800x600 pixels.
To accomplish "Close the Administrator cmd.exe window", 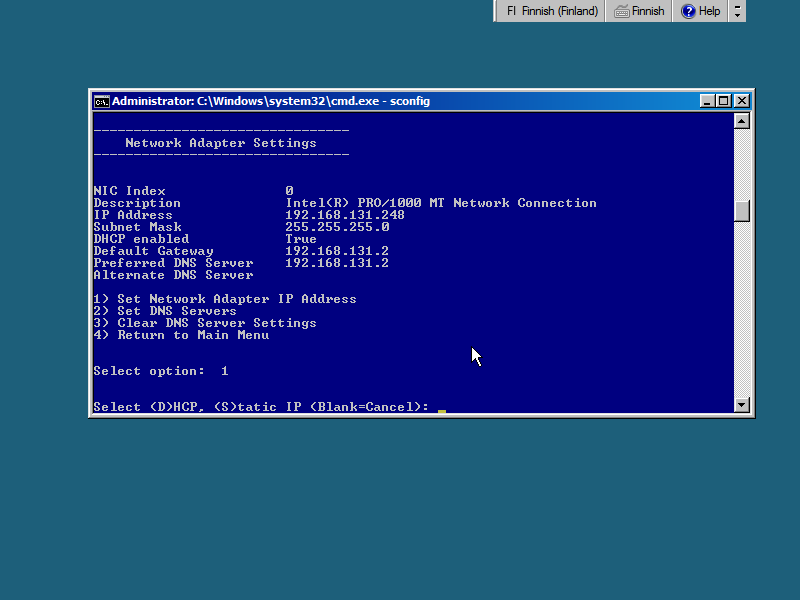I will tap(741, 101).
